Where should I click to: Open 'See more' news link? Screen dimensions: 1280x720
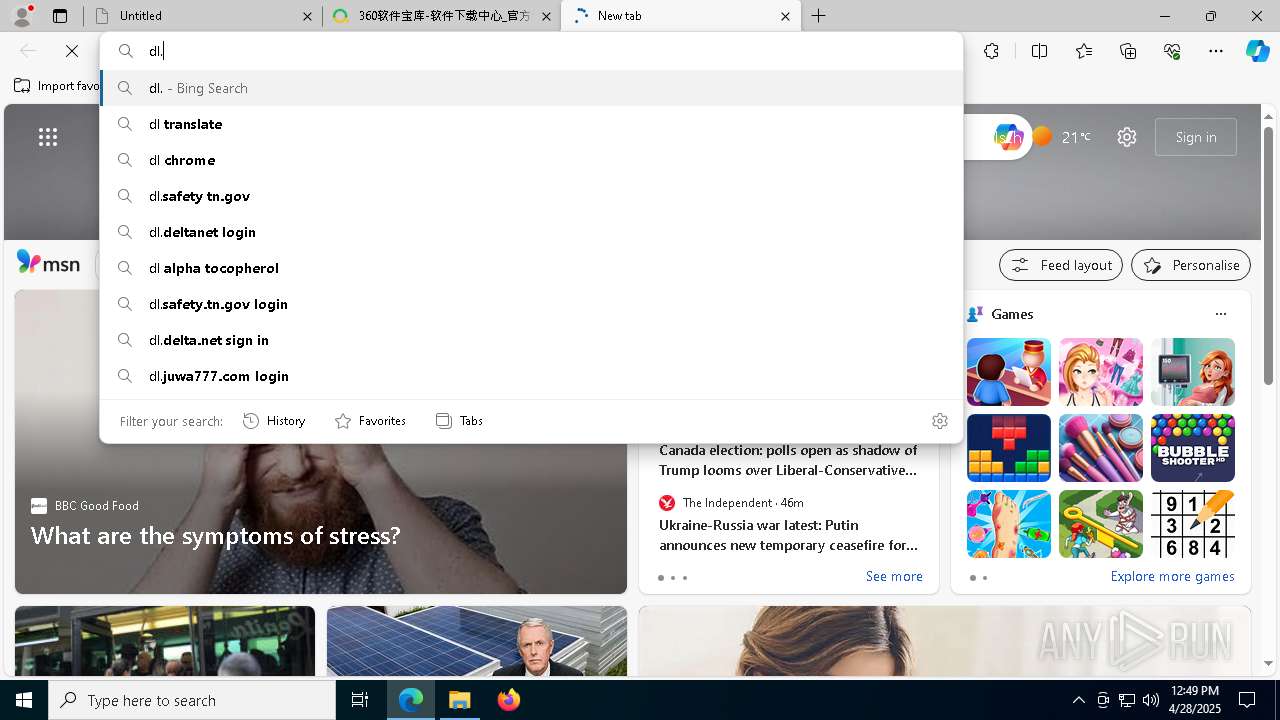894,576
